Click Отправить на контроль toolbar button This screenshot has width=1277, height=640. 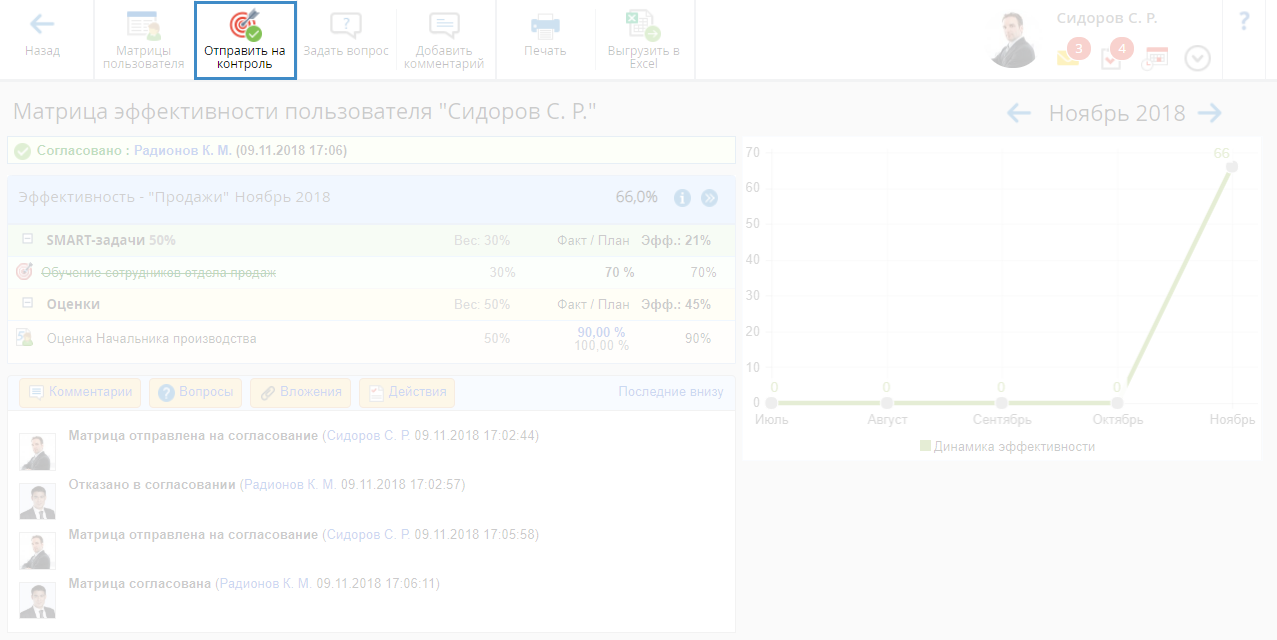(245, 25)
